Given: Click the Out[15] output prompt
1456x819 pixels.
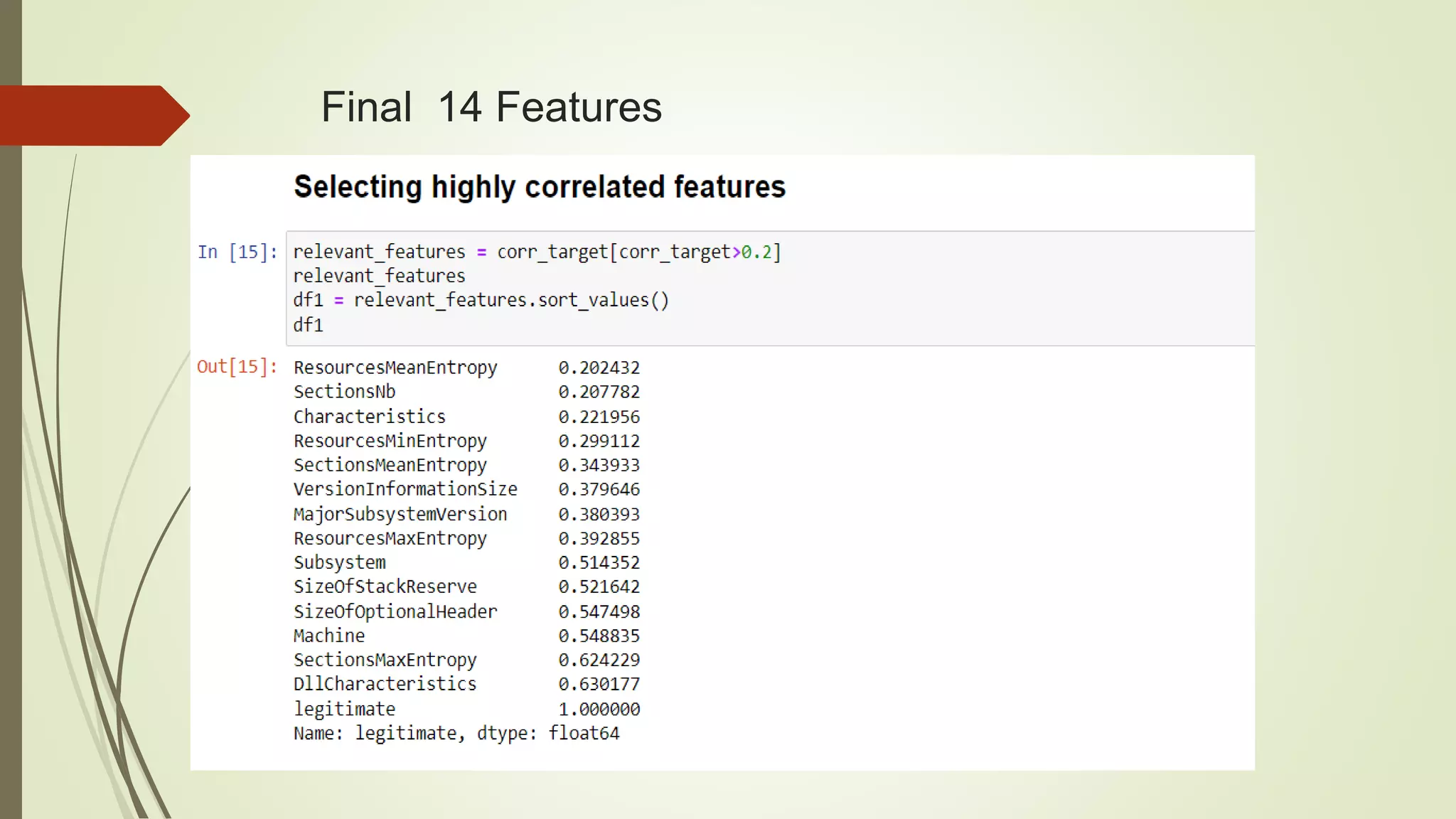Looking at the screenshot, I should pos(237,367).
